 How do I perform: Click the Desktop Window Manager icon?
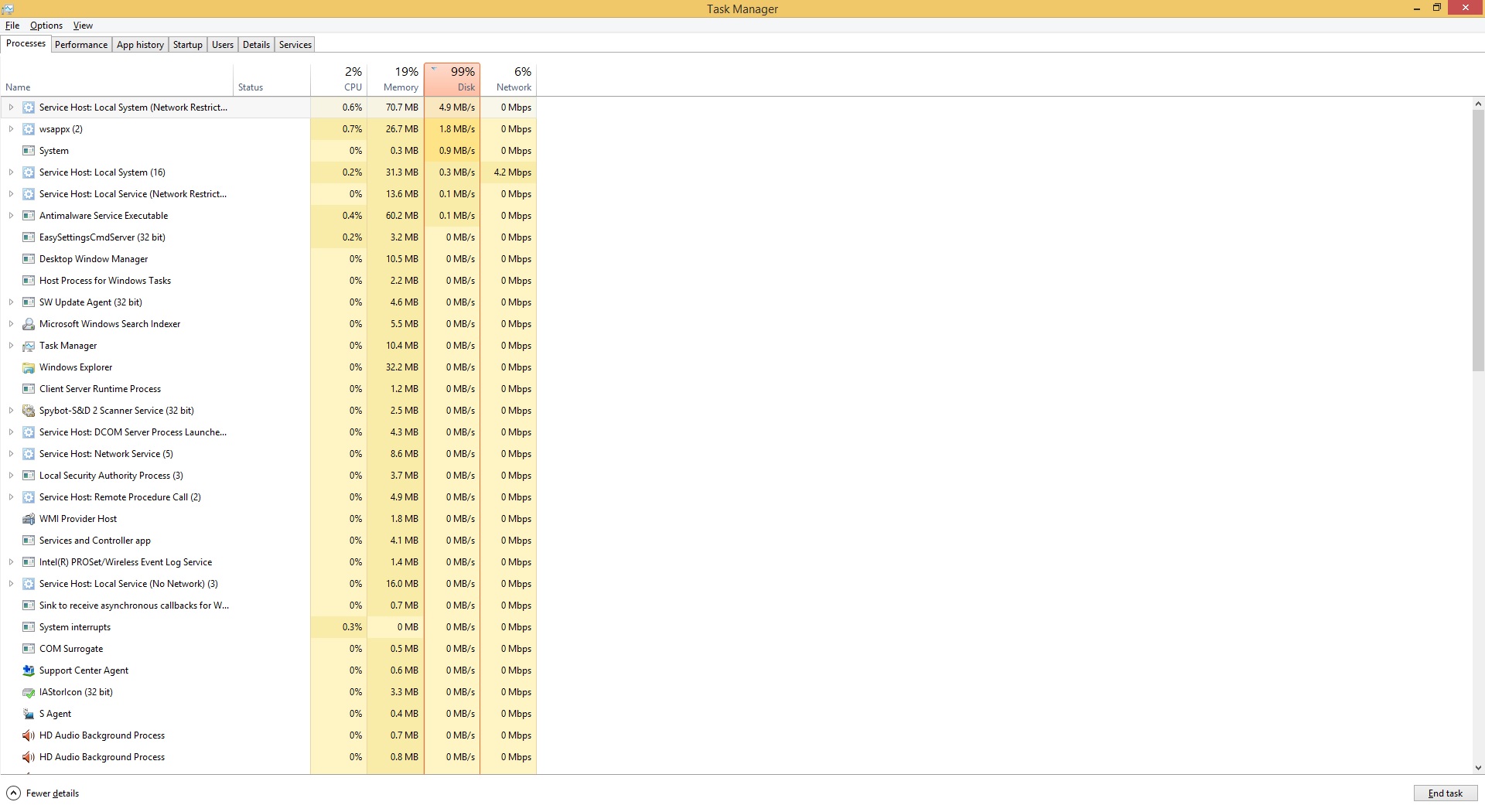point(29,259)
